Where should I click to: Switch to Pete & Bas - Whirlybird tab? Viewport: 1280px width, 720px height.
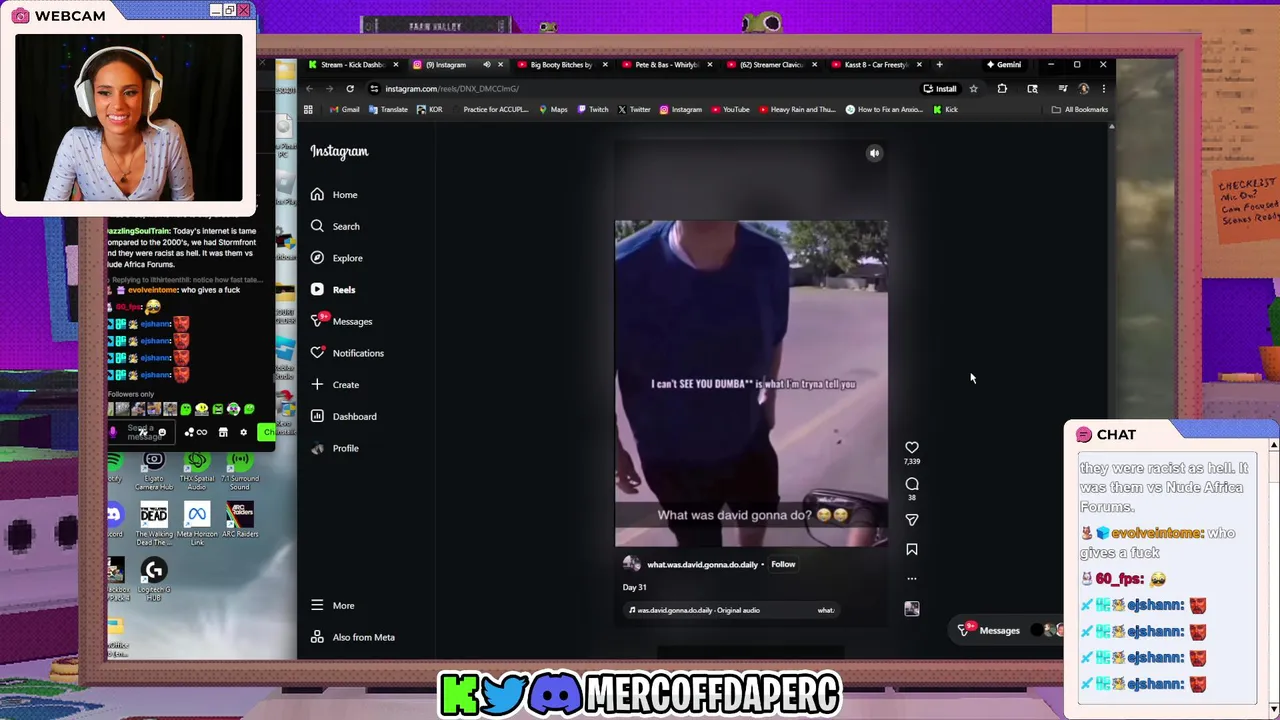pos(667,65)
